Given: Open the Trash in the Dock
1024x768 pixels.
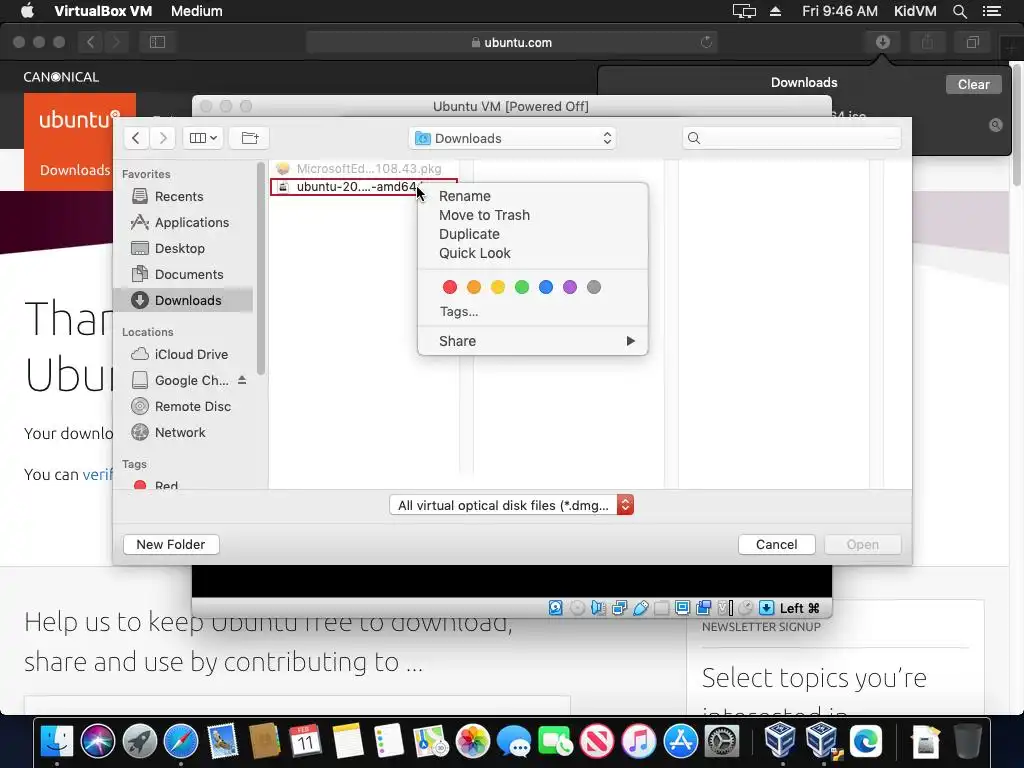Looking at the screenshot, I should click(968, 741).
